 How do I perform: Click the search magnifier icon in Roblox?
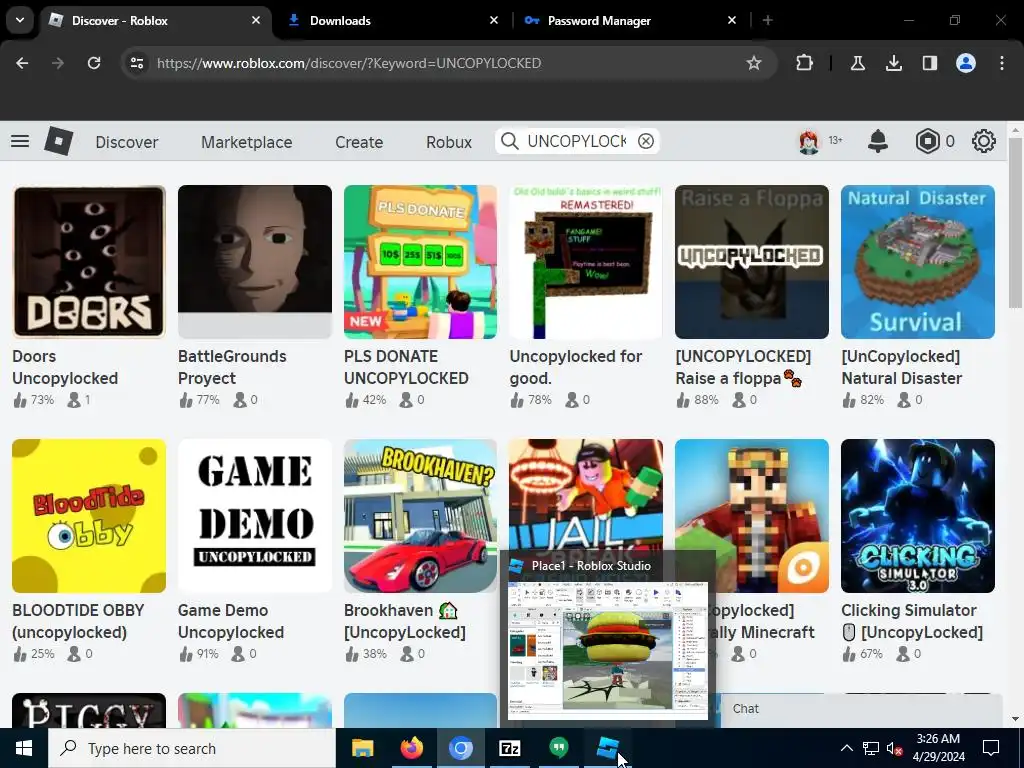(509, 141)
